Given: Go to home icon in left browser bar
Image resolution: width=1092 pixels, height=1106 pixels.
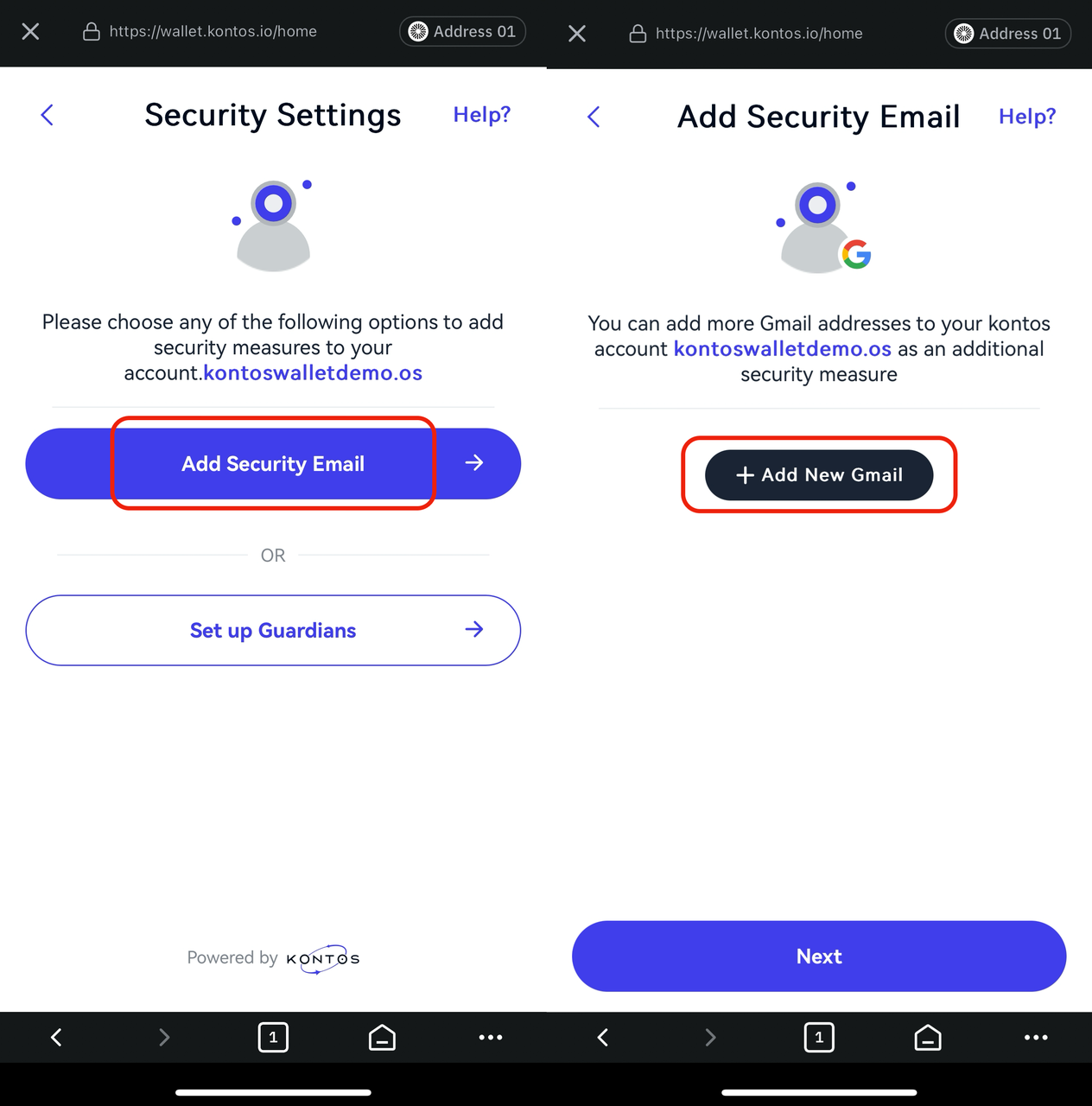Looking at the screenshot, I should tap(382, 1037).
